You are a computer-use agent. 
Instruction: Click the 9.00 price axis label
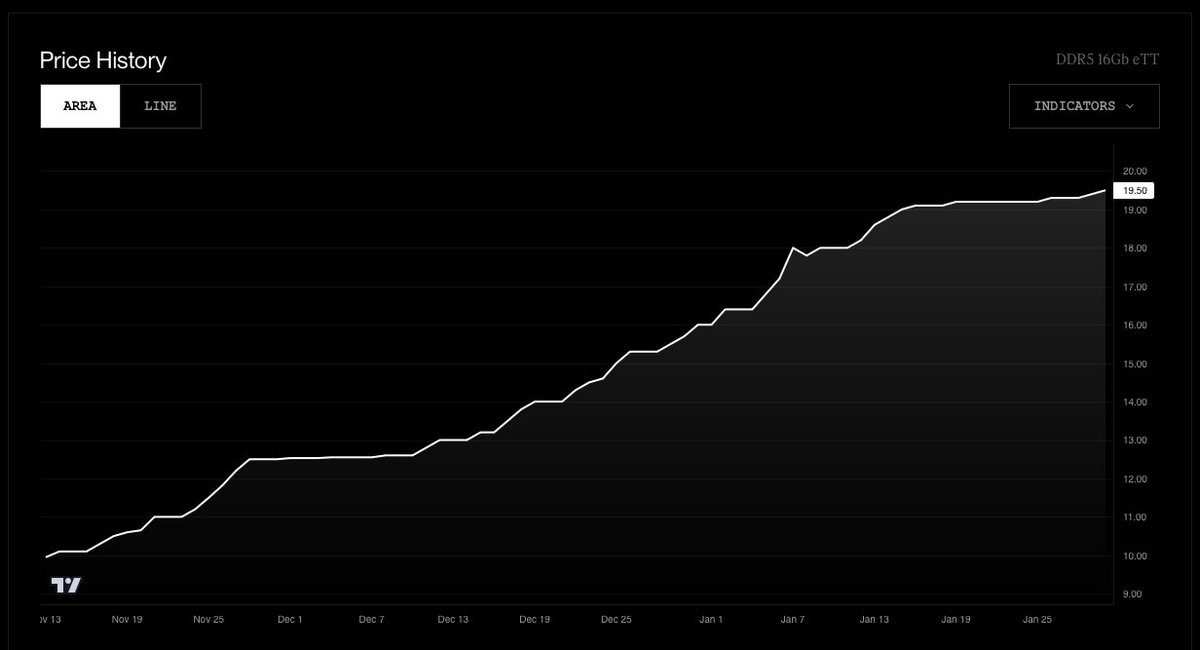[x=1133, y=593]
